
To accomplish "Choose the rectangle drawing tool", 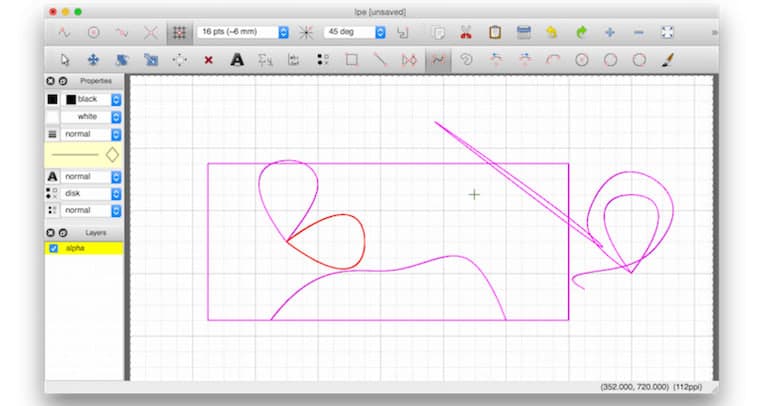I will click(352, 60).
